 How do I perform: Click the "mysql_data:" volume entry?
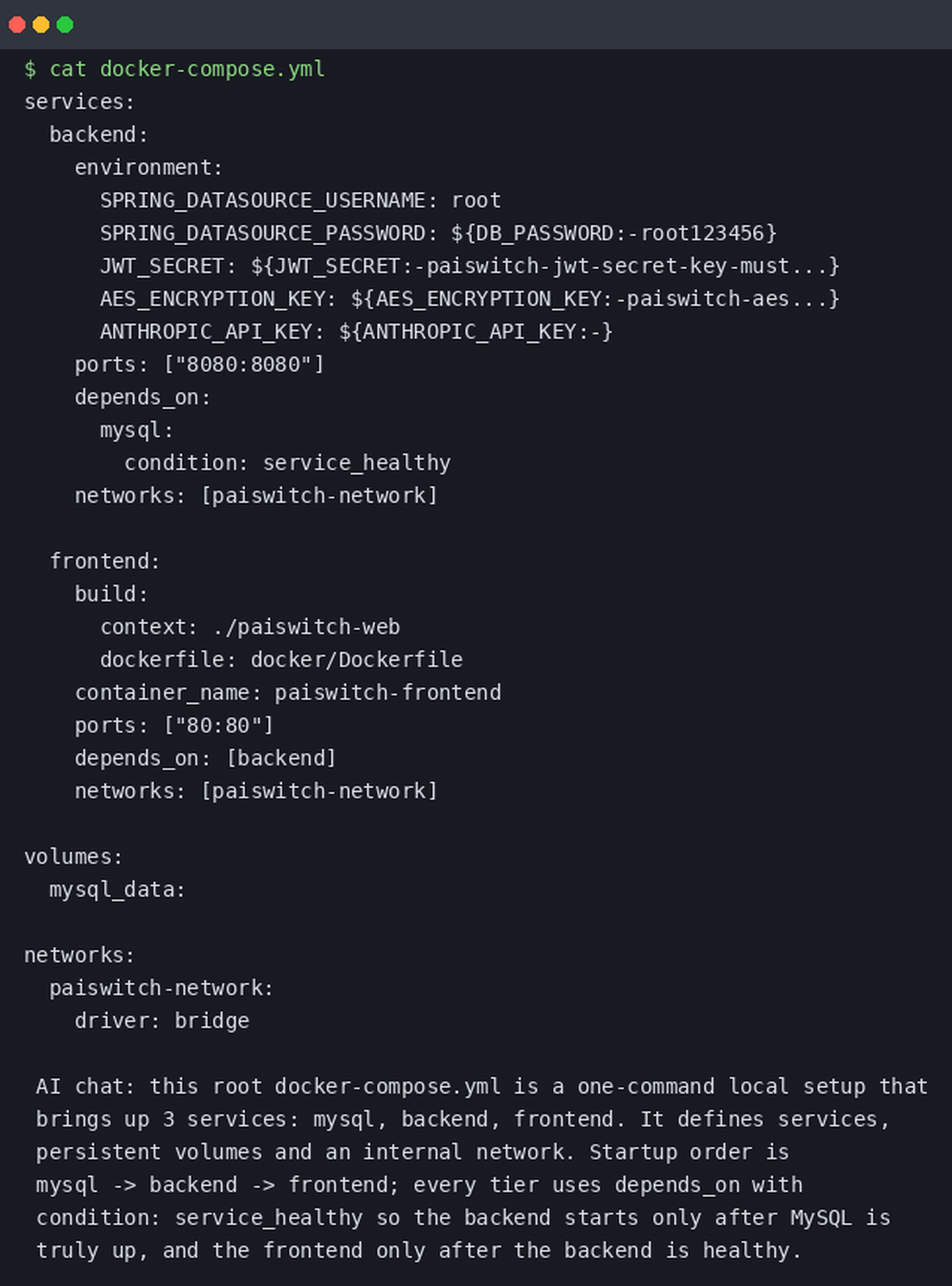point(117,889)
